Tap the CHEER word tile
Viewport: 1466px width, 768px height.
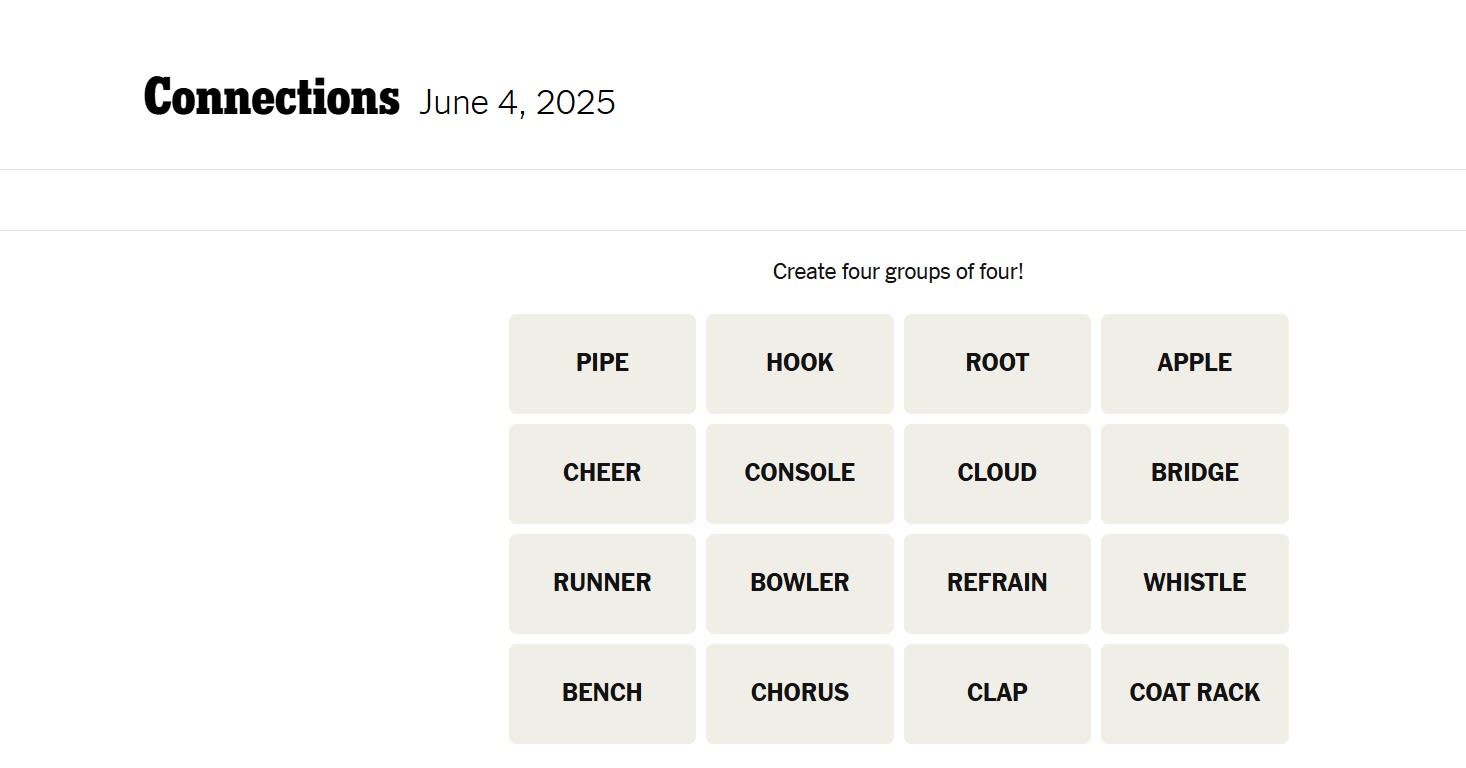(602, 473)
